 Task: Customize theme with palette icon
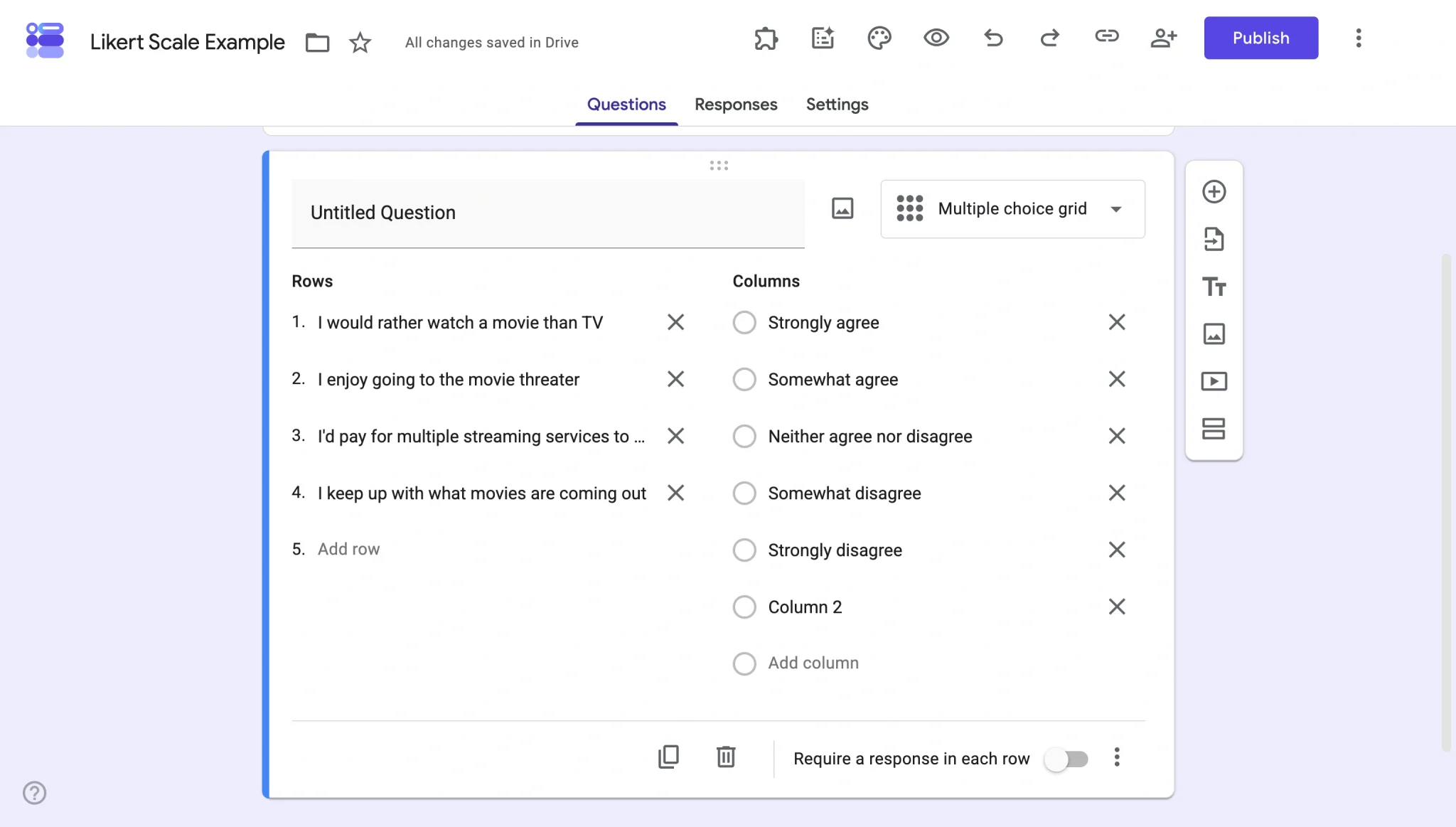point(879,38)
